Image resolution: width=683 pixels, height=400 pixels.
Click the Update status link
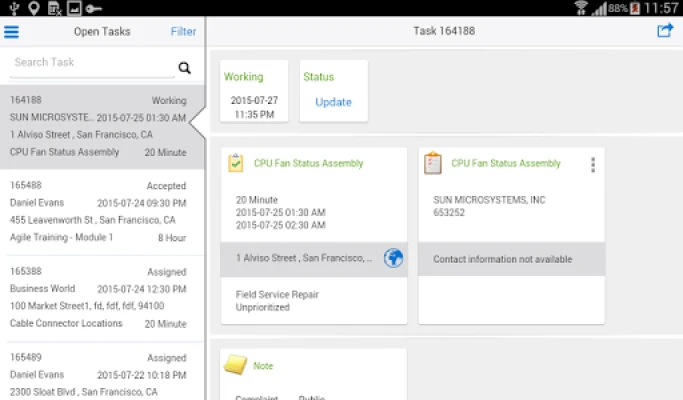(x=333, y=102)
